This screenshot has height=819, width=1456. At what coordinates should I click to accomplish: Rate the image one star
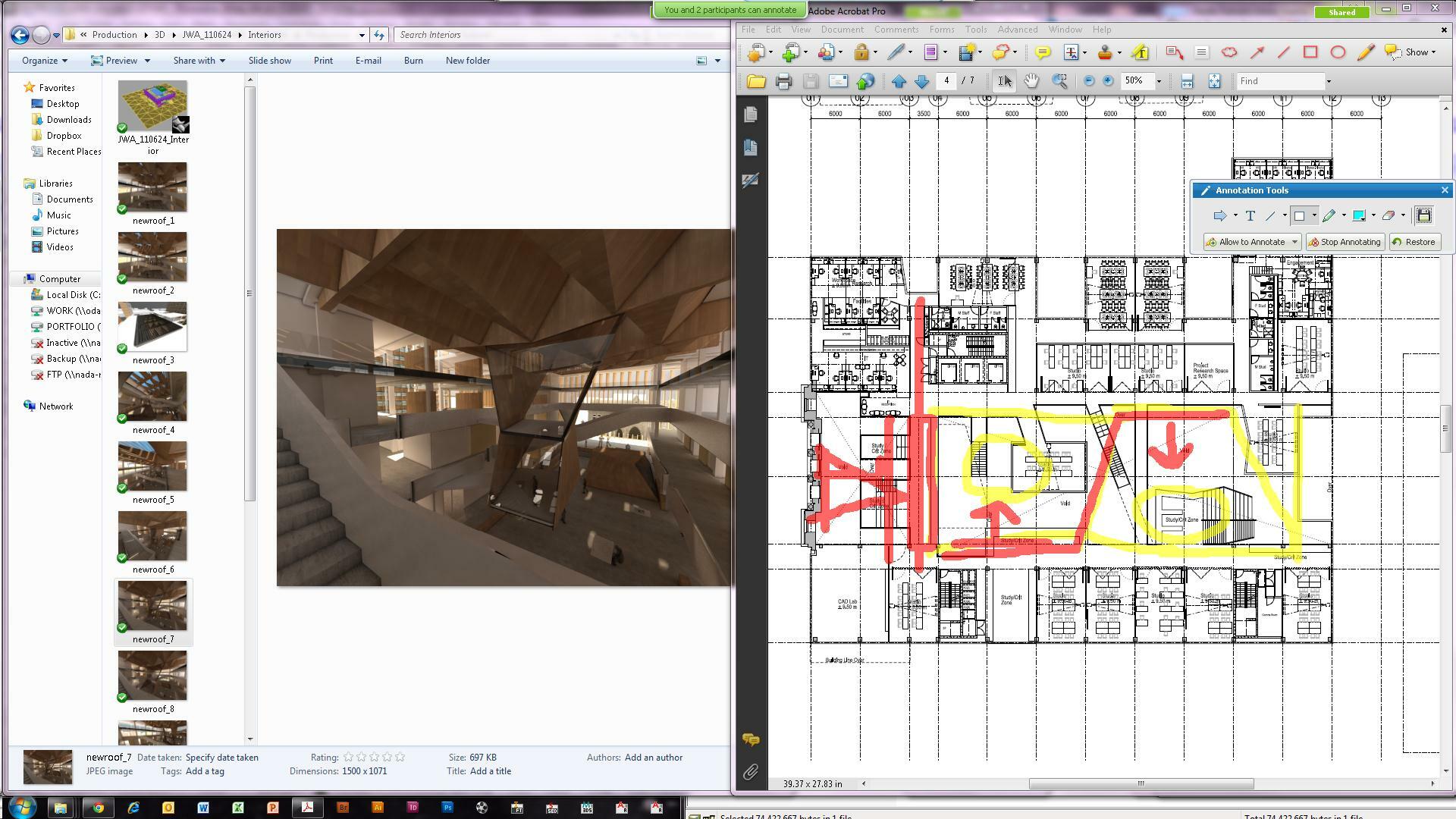(348, 758)
